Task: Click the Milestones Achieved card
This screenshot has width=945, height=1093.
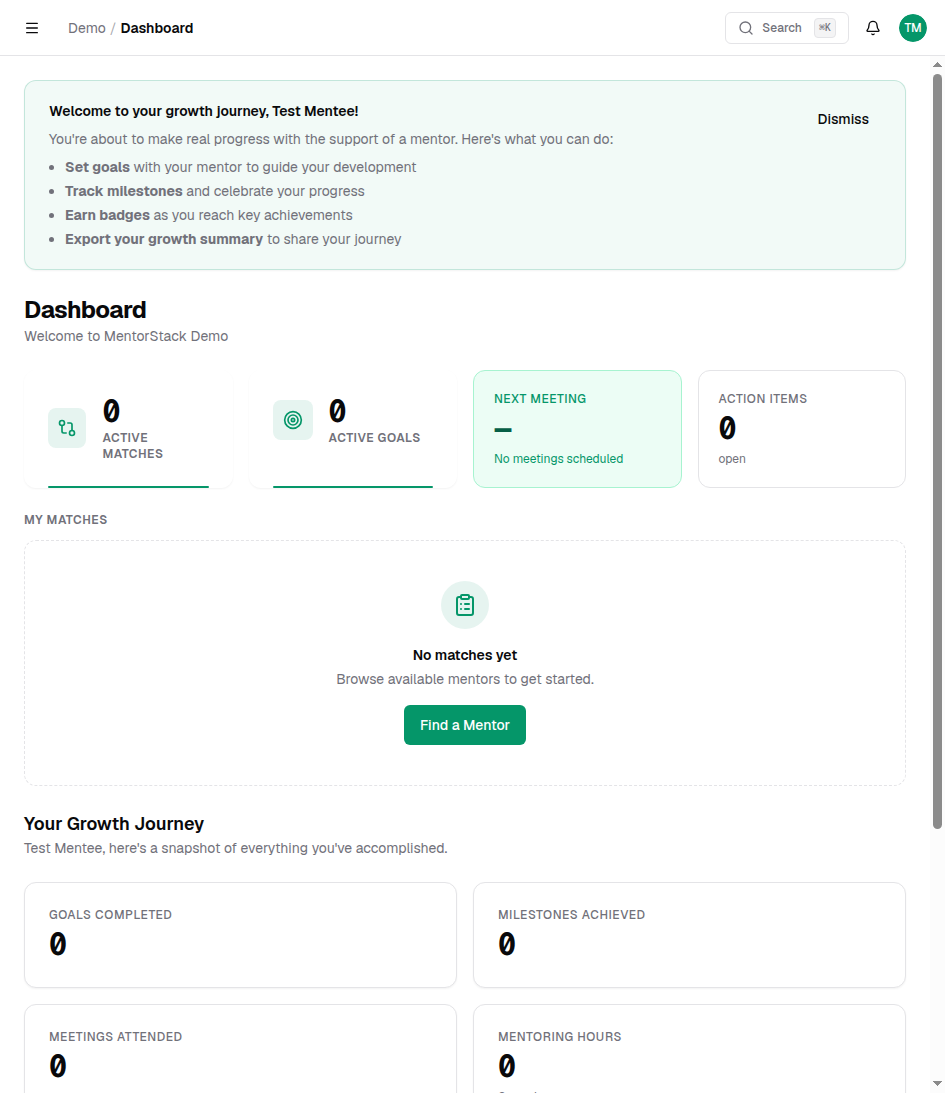Action: pos(688,934)
